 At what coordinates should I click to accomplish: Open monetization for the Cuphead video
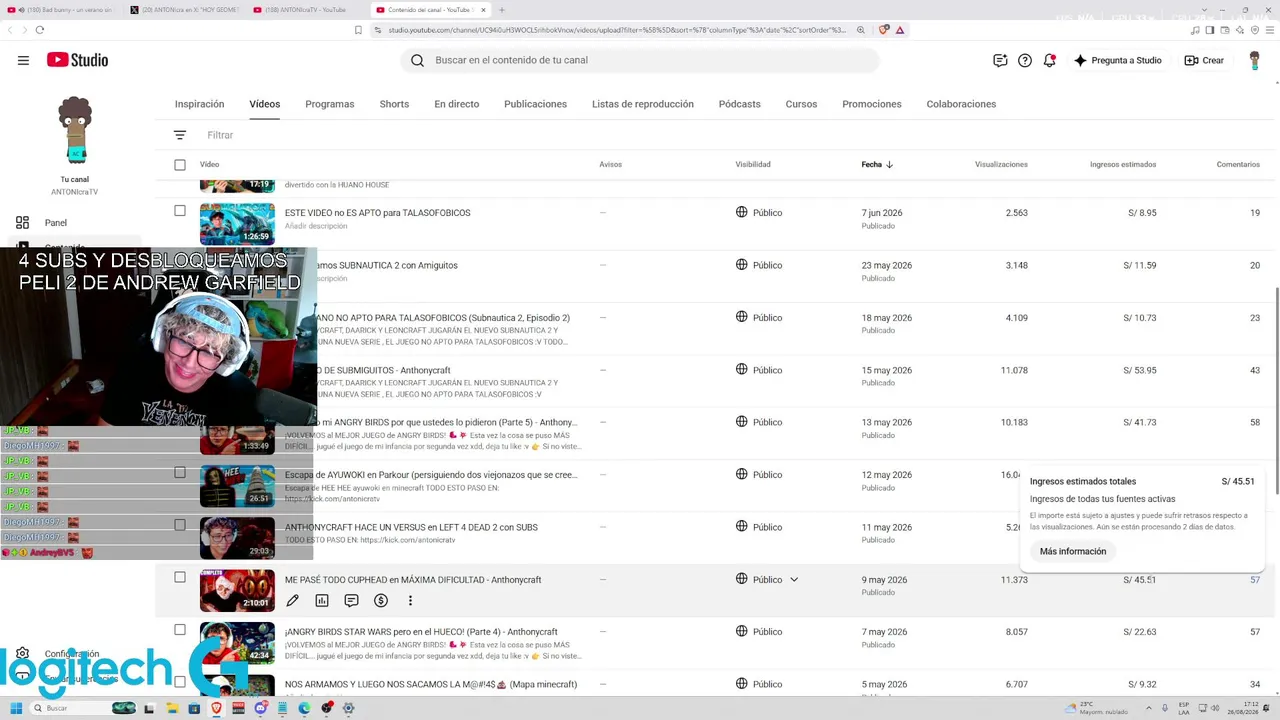point(381,601)
